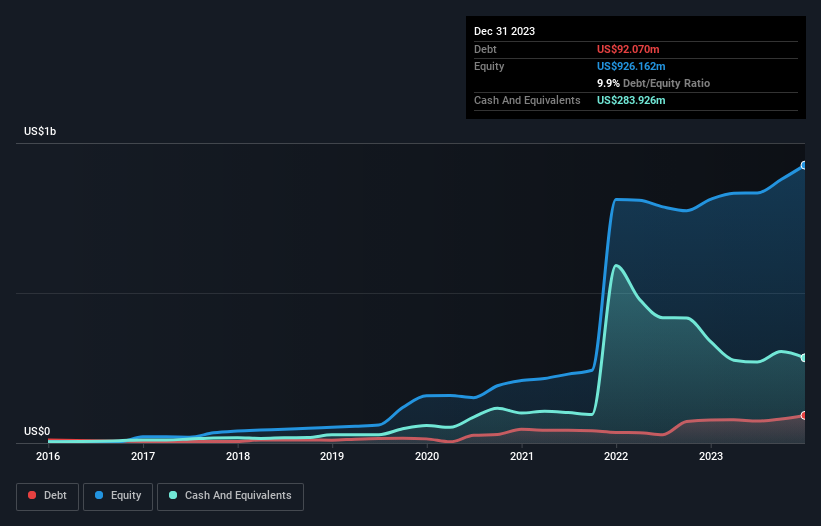Toggle the Debt series legend button
Viewport: 821px width, 526px height.
(x=47, y=496)
